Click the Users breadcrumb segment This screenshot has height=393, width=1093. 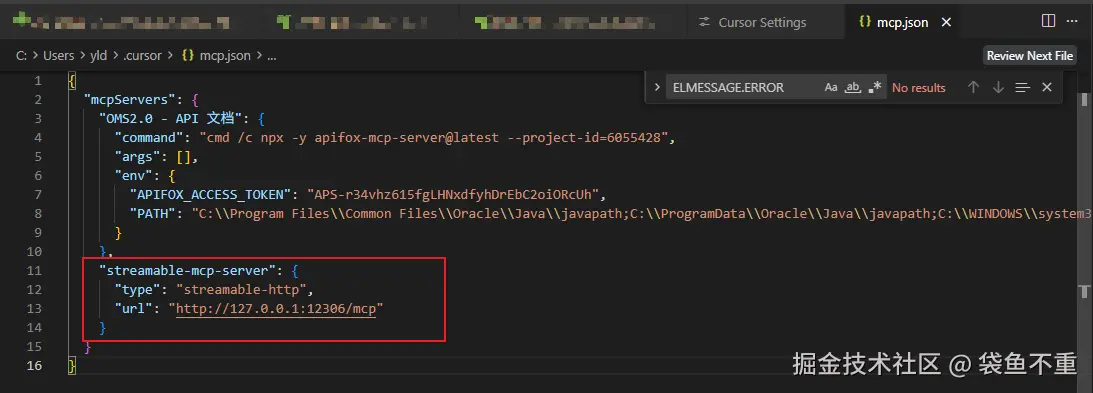click(x=59, y=56)
